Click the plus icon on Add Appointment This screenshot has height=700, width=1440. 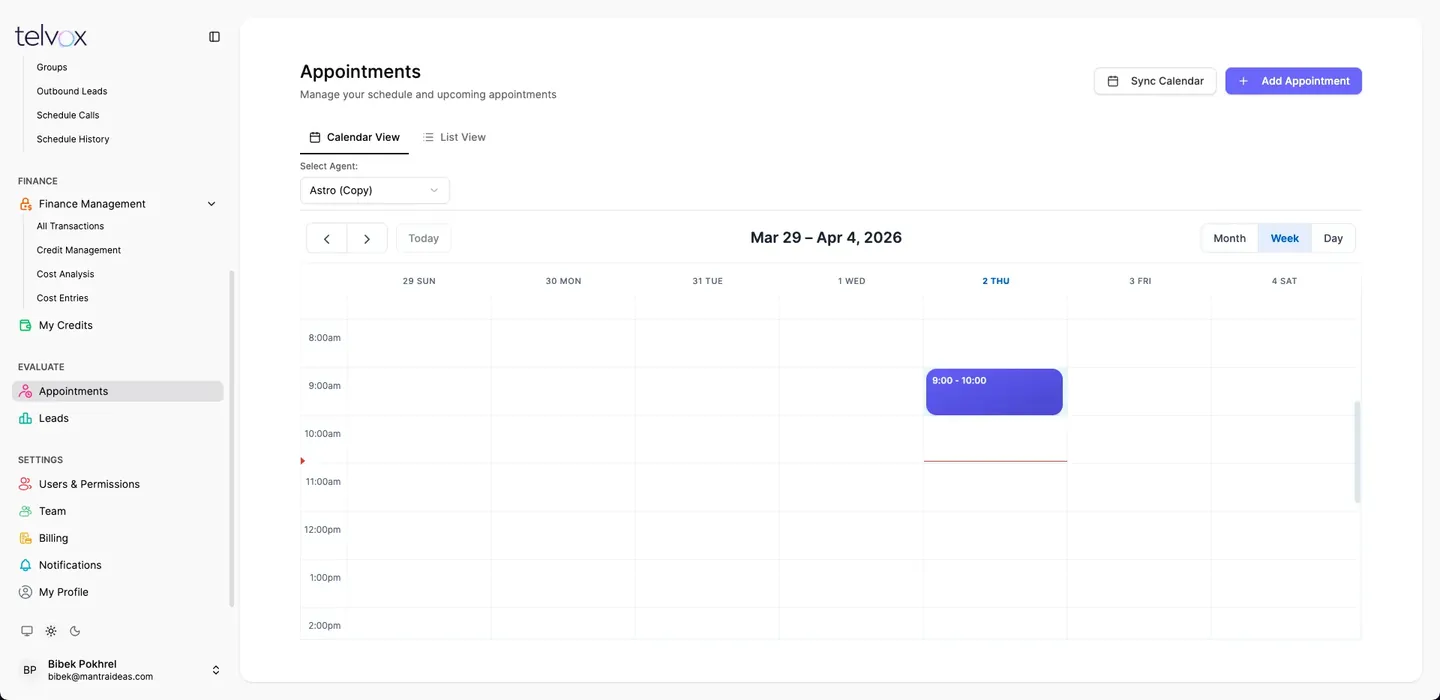click(x=1244, y=81)
